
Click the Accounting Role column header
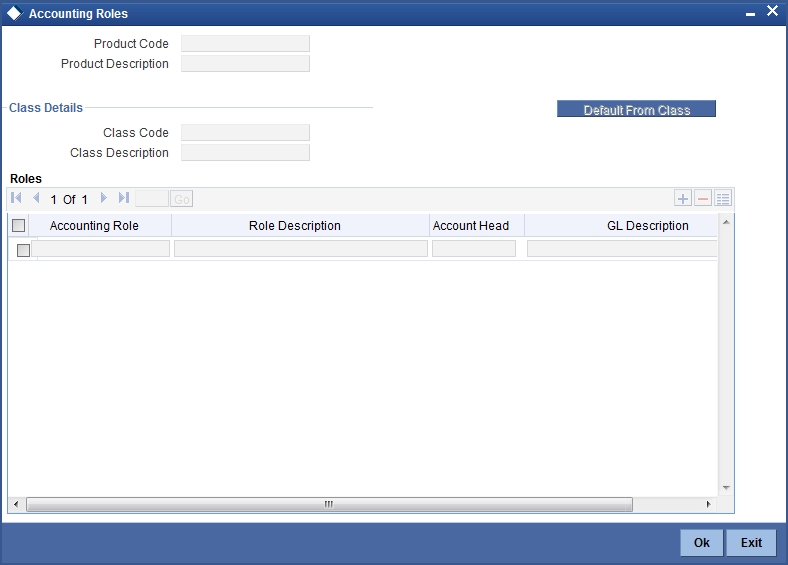[94, 226]
